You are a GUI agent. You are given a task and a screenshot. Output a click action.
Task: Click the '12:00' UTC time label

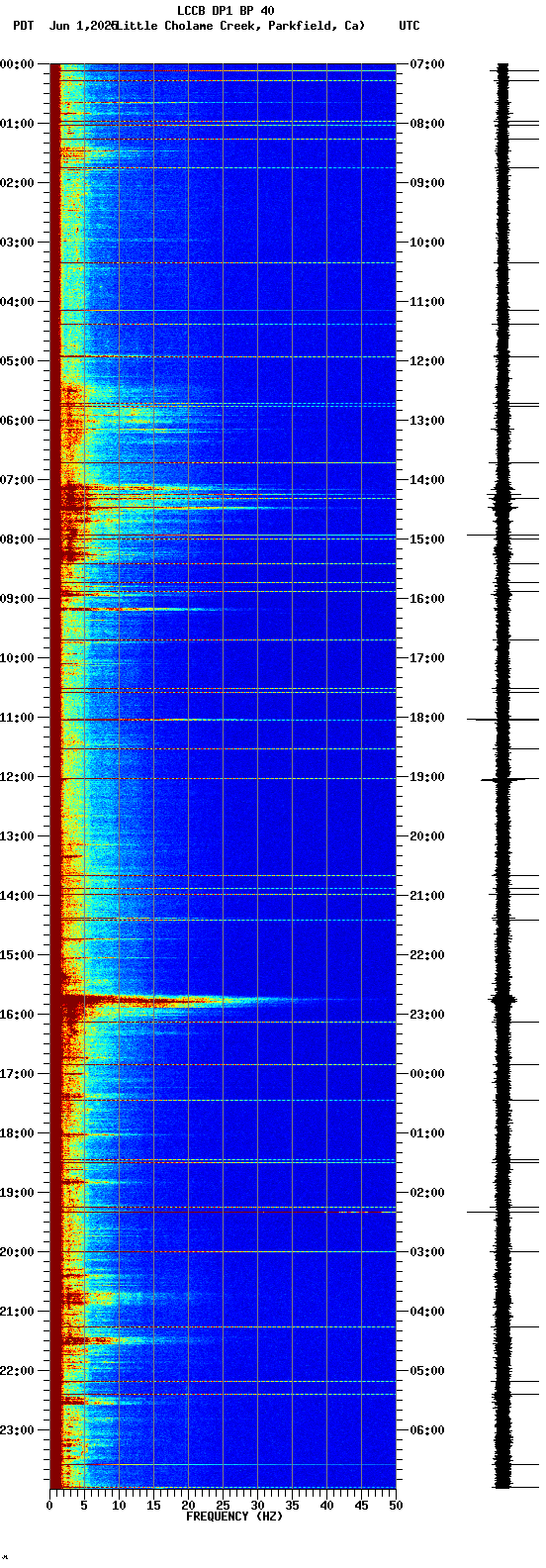427,361
